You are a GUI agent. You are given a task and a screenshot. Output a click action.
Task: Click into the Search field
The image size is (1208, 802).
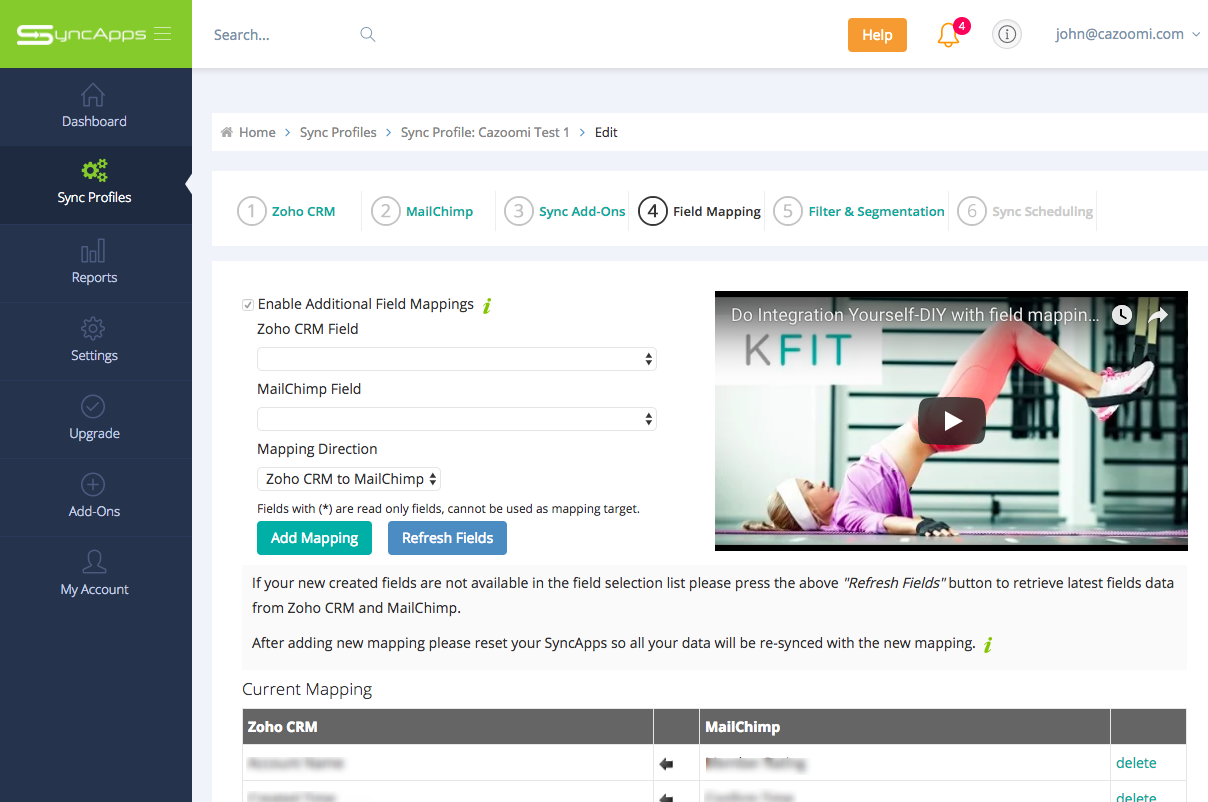(x=283, y=35)
